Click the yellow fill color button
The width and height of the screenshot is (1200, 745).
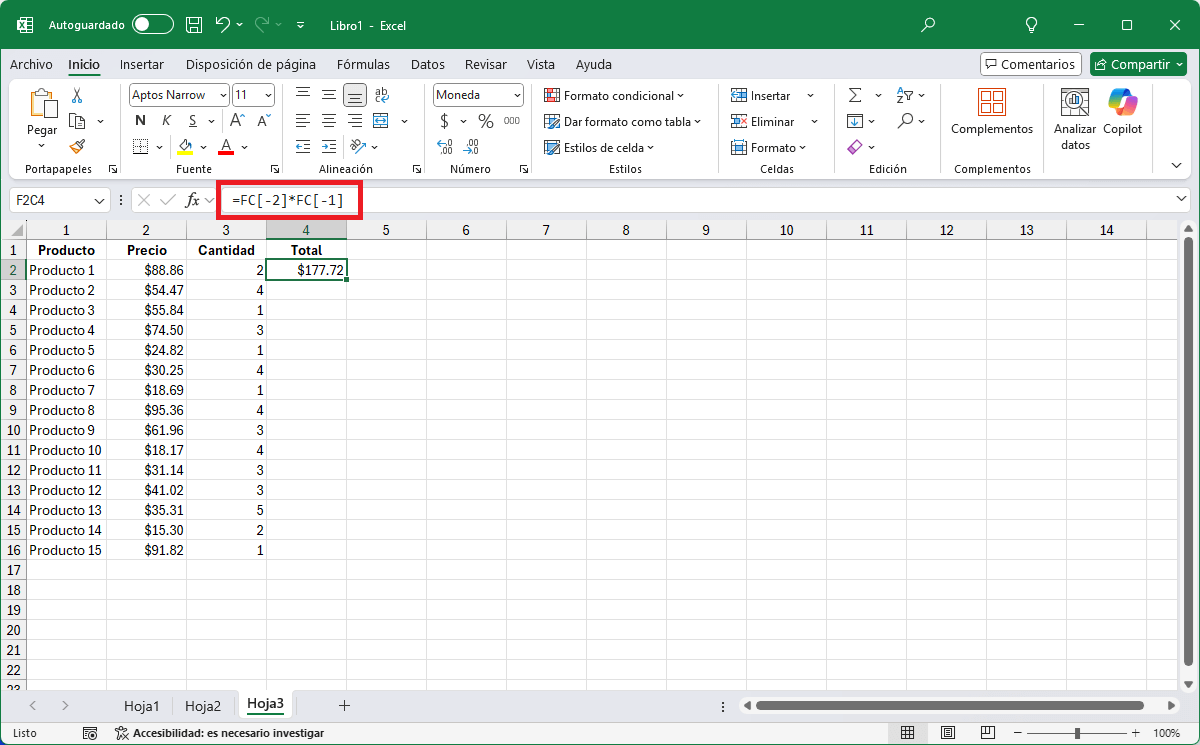[185, 147]
